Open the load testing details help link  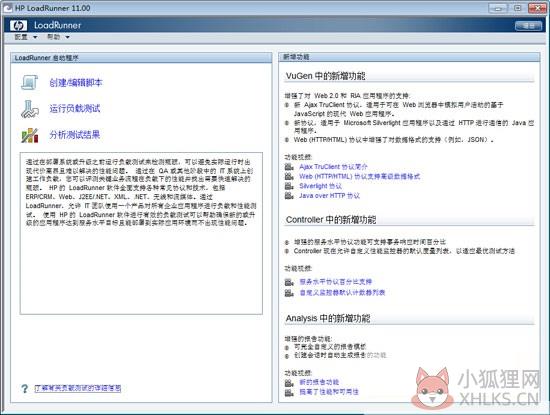tap(78, 388)
